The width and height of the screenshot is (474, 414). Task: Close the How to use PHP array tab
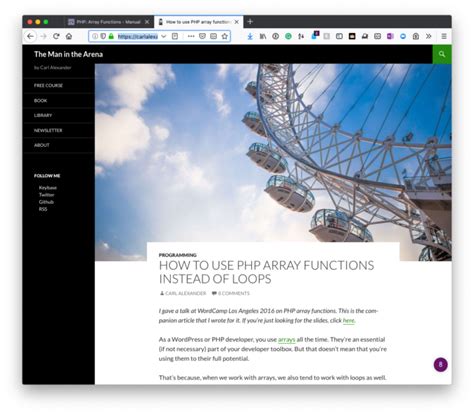(237, 22)
